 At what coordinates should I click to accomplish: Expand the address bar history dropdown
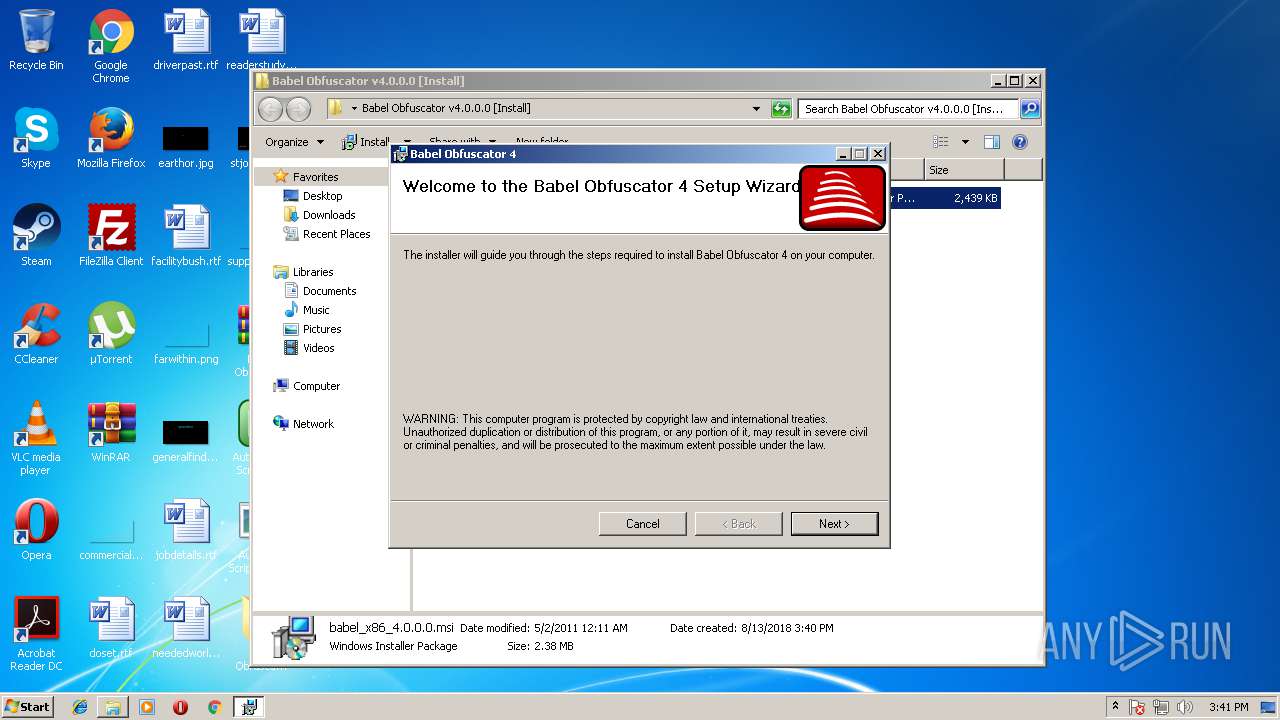(x=756, y=109)
